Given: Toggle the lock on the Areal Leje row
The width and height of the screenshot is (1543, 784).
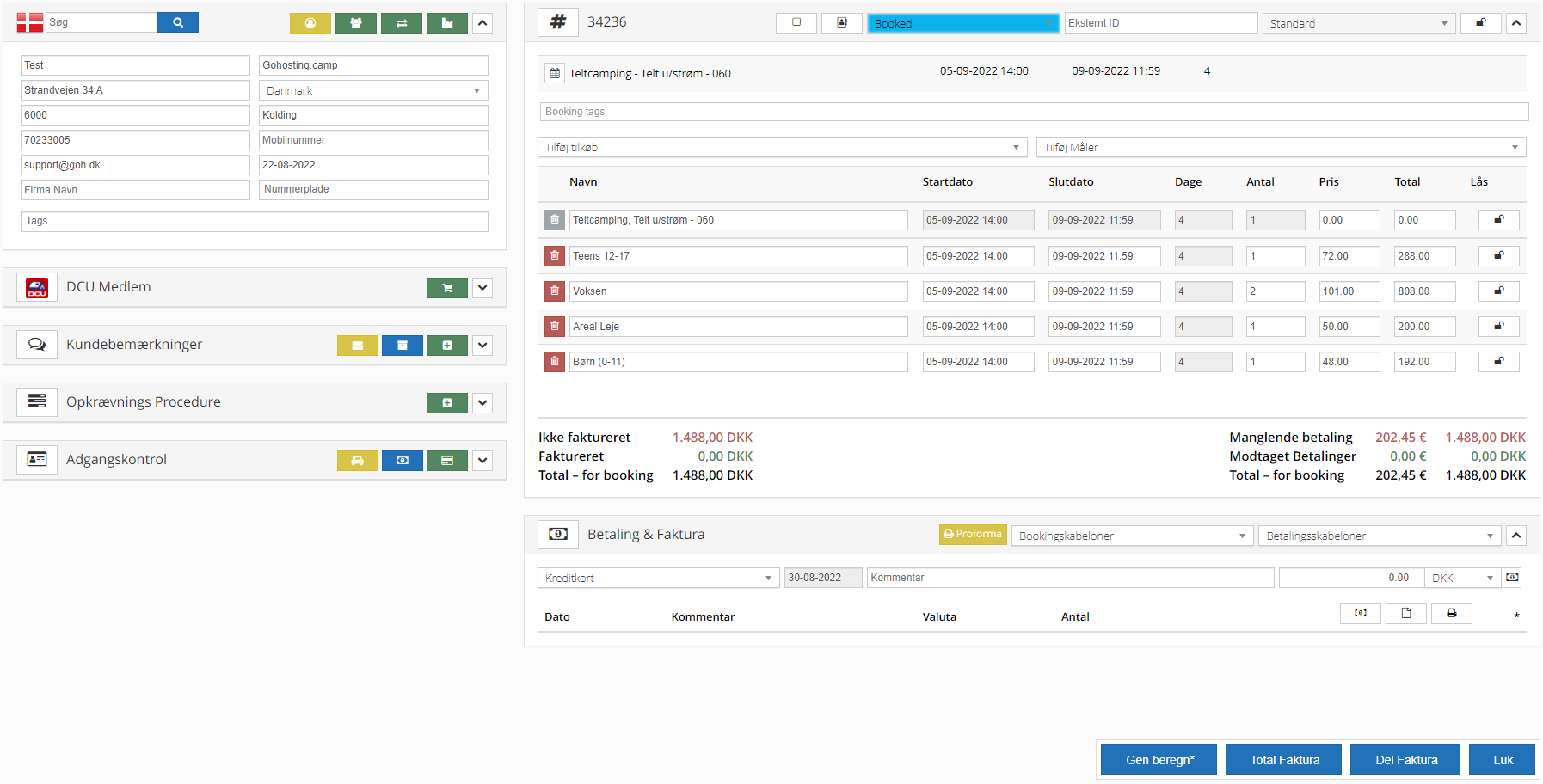Looking at the screenshot, I should coord(1498,327).
